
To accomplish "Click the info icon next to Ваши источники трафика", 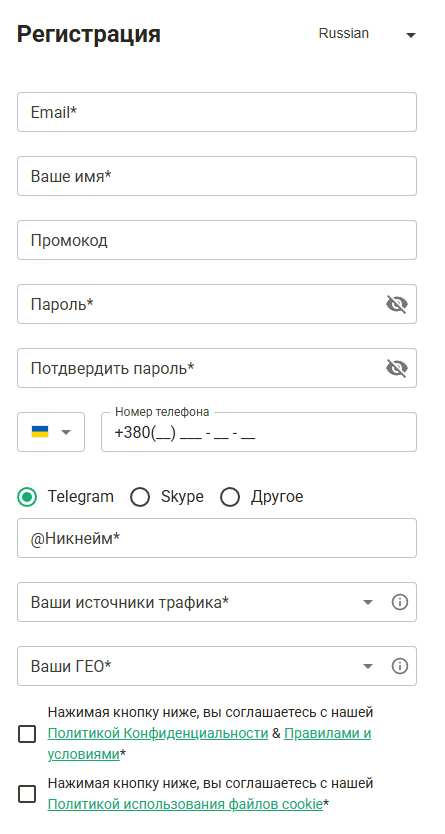I will tap(400, 602).
